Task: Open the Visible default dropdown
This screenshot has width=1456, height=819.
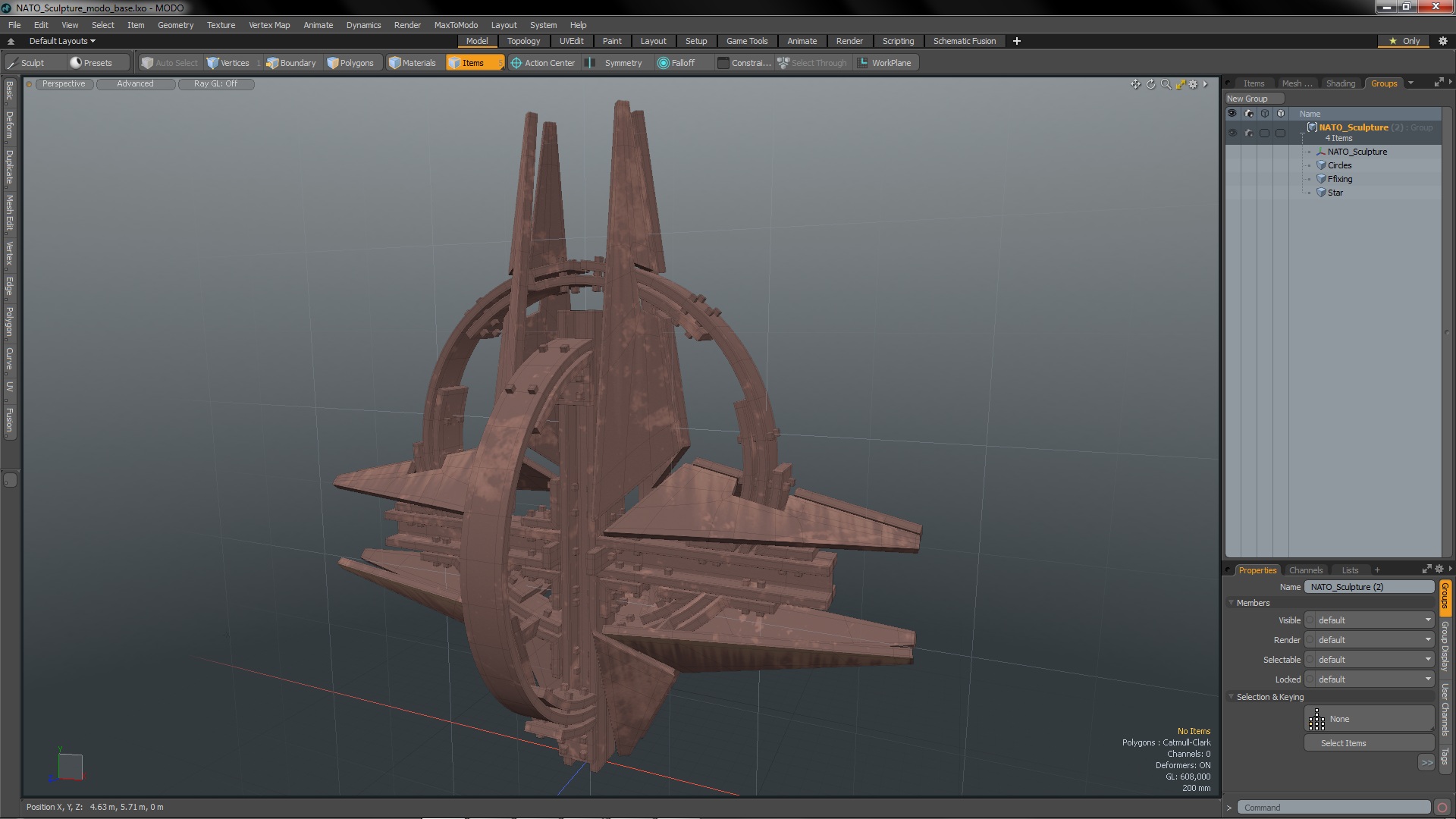Action: pyautogui.click(x=1374, y=620)
